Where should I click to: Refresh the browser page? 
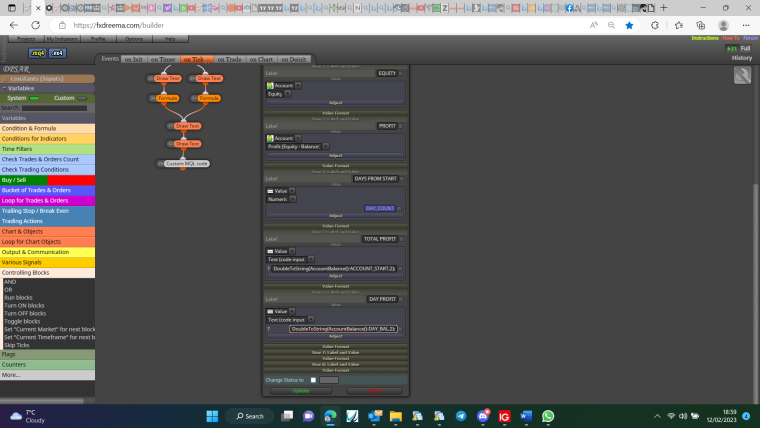(x=35, y=25)
